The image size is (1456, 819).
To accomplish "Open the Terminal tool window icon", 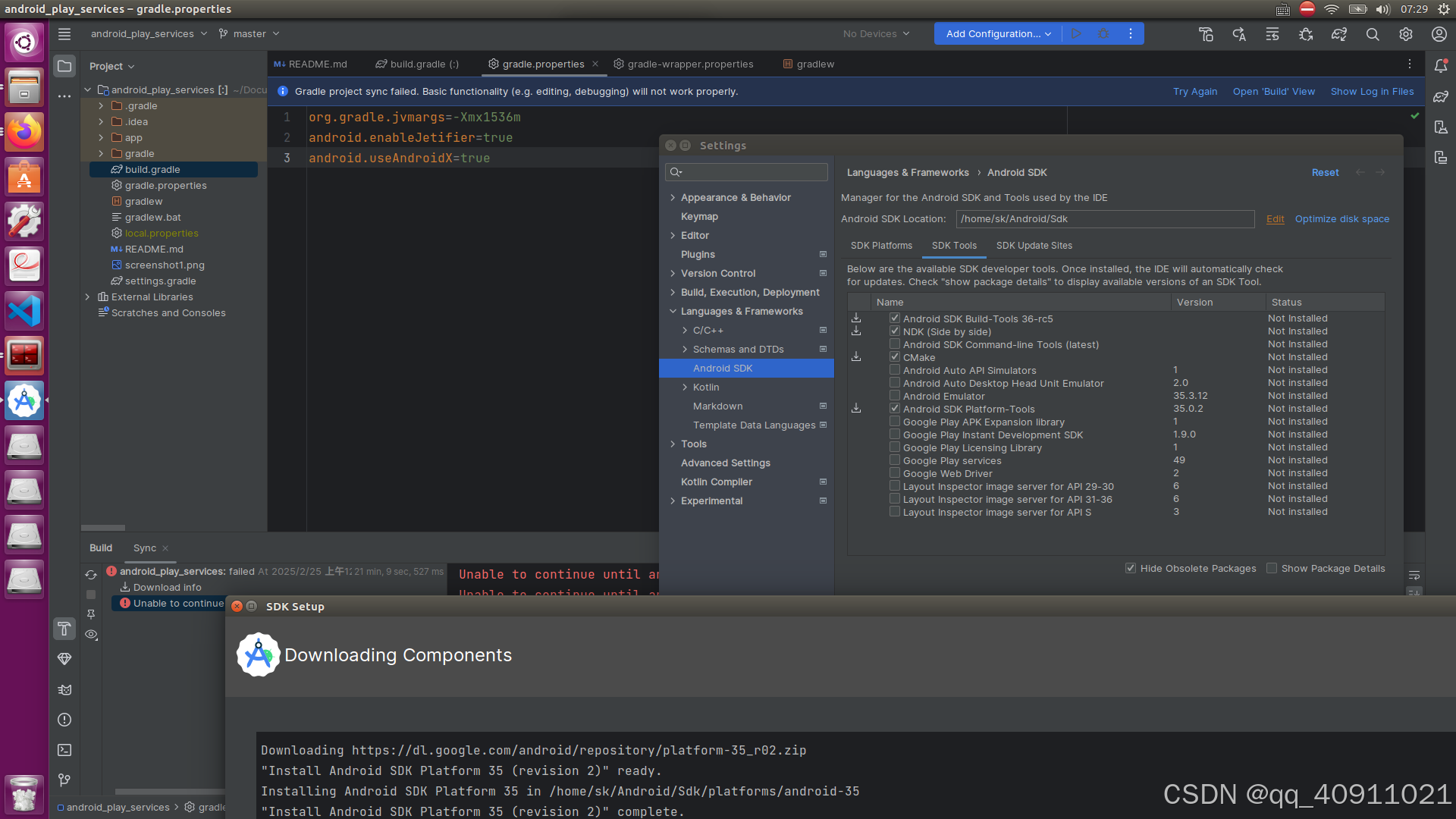I will click(x=64, y=750).
